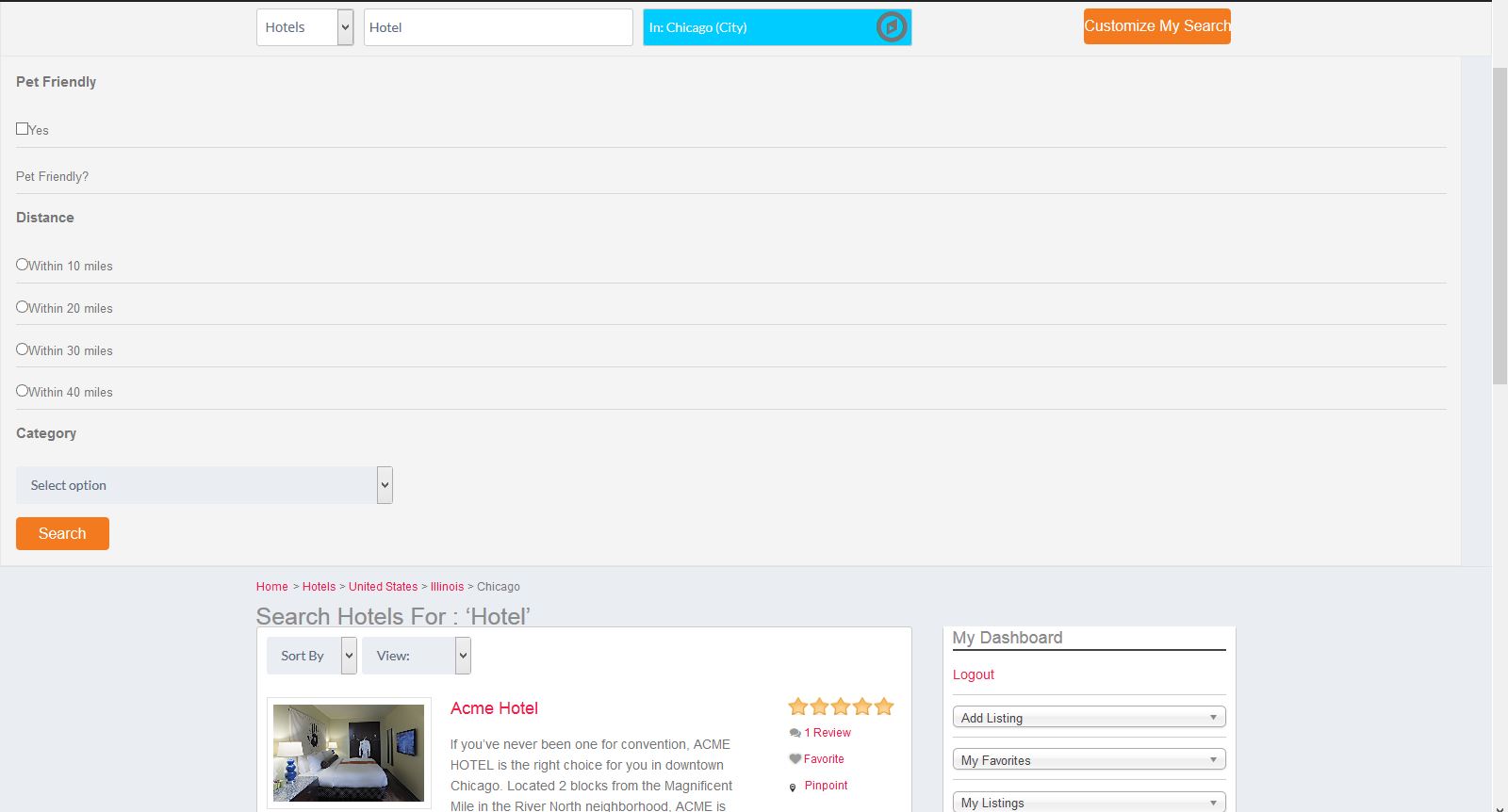Click the Pinpoint map marker icon
Image resolution: width=1508 pixels, height=812 pixels.
pos(793,787)
